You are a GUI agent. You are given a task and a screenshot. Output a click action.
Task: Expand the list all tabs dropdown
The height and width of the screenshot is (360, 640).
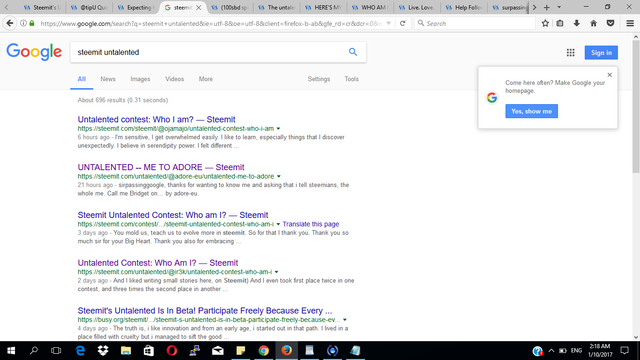(x=559, y=7)
